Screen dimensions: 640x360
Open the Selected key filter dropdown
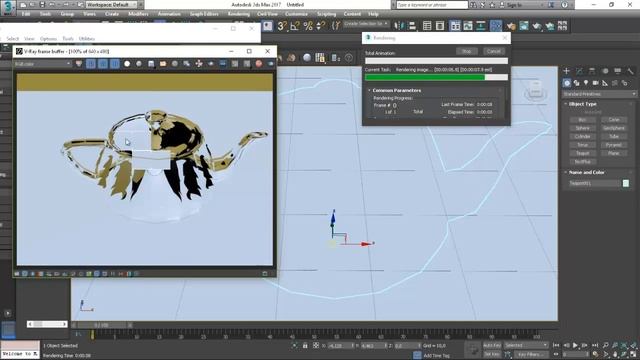[526, 345]
